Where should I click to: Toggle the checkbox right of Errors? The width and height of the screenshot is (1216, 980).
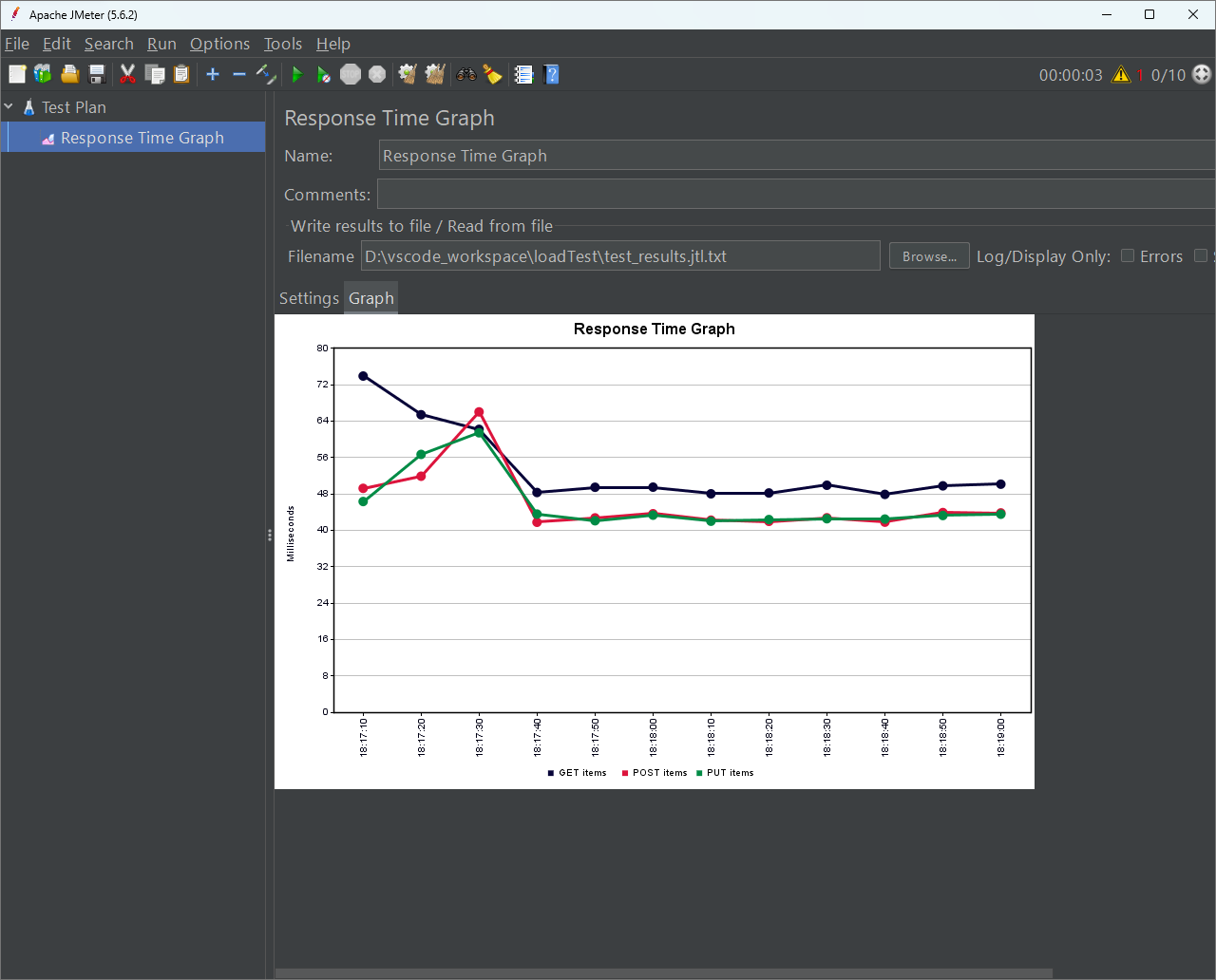pyautogui.click(x=1201, y=256)
